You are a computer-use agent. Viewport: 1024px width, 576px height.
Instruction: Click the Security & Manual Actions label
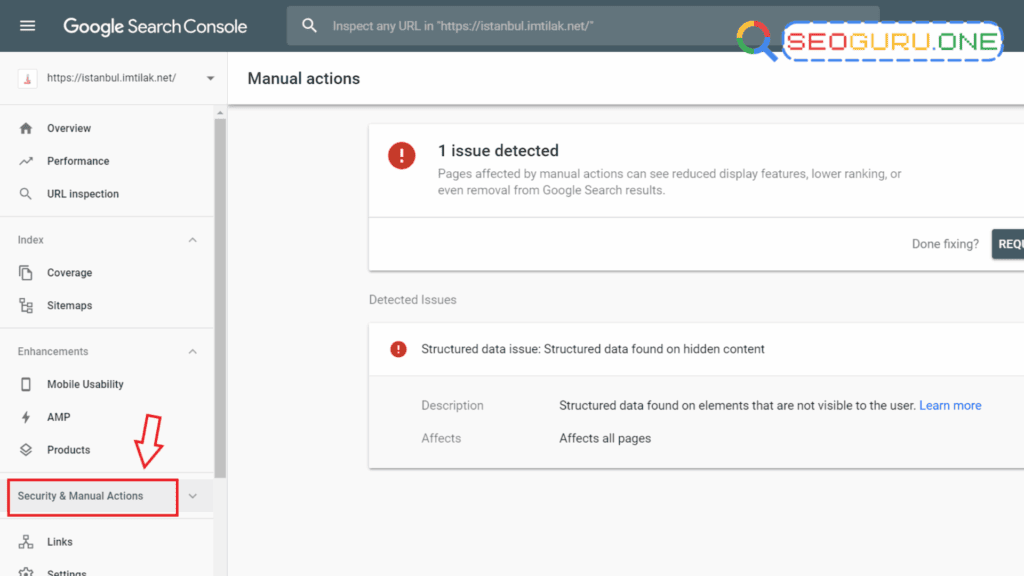pos(80,496)
